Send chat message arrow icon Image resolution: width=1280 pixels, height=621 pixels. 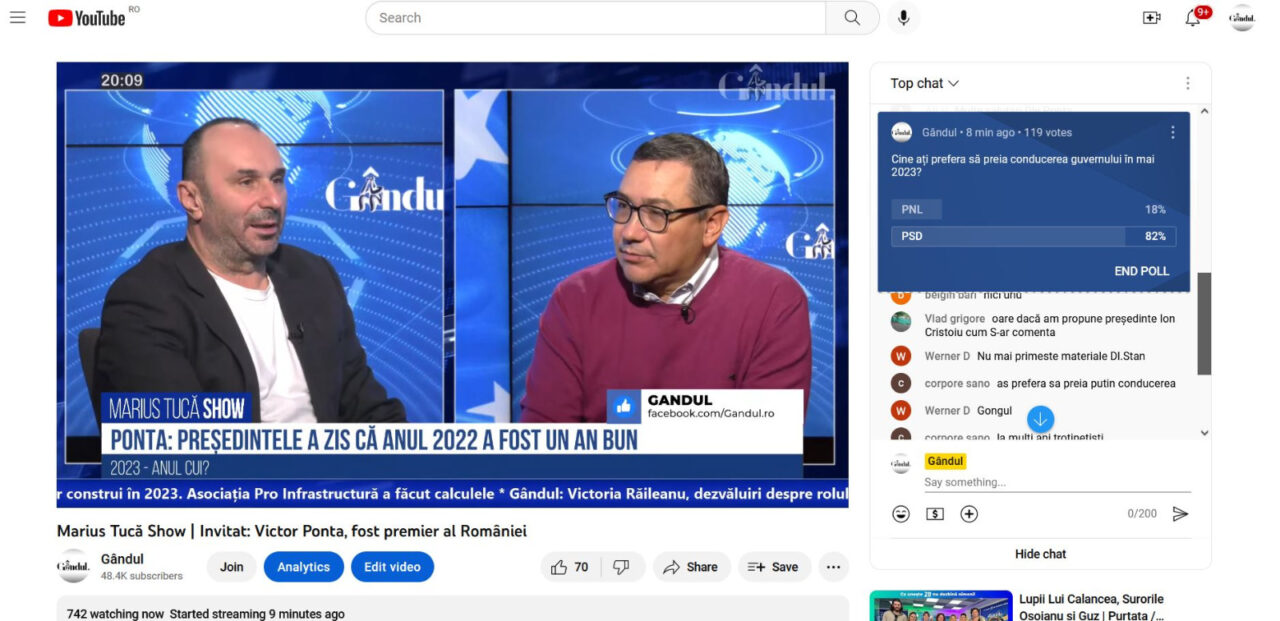(x=1180, y=514)
